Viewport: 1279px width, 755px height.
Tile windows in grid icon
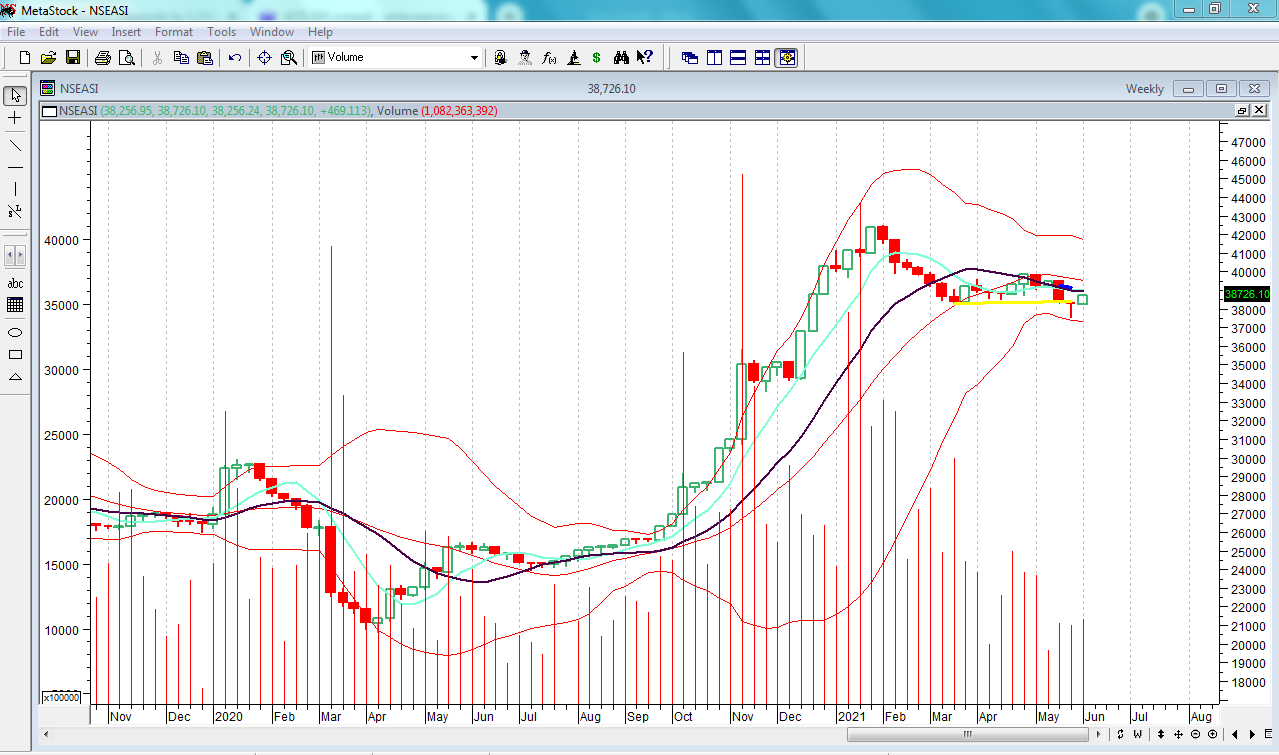762,57
